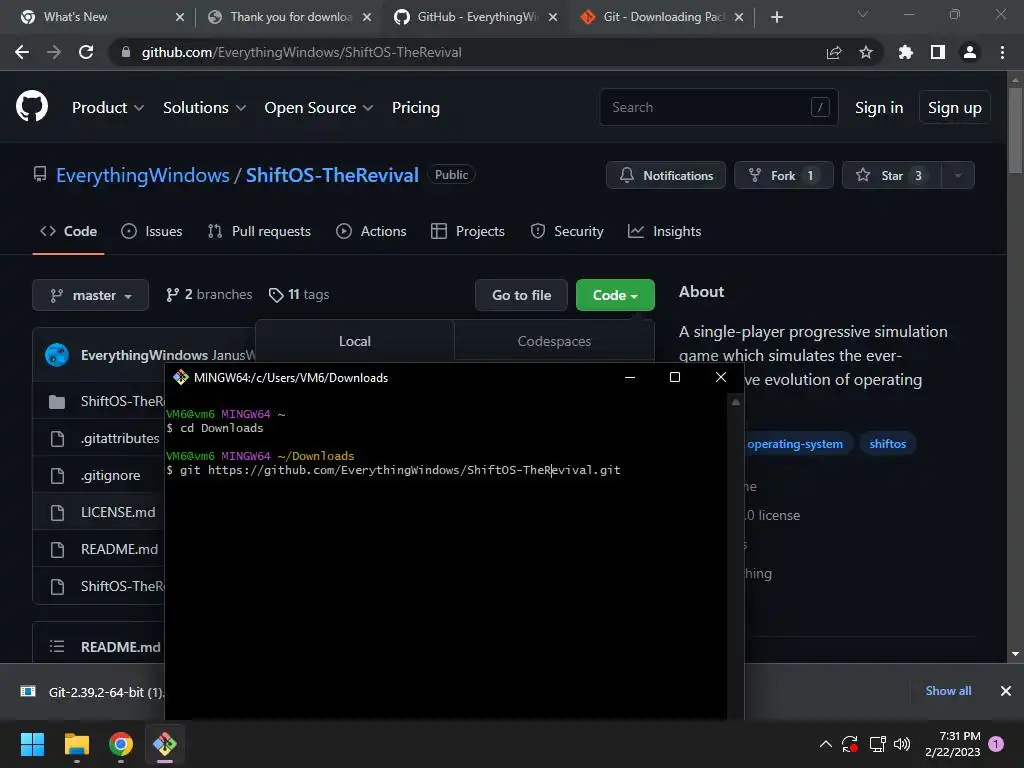This screenshot has height=768, width=1024.
Task: Expand the Solutions menu
Action: [204, 108]
